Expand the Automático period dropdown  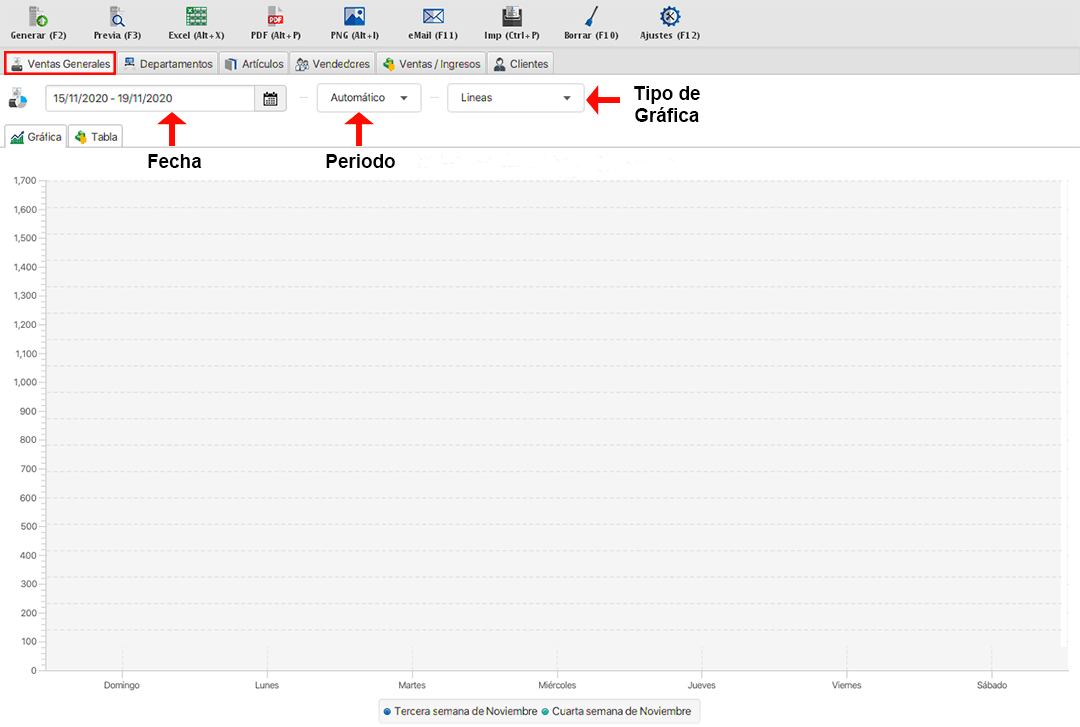[369, 98]
